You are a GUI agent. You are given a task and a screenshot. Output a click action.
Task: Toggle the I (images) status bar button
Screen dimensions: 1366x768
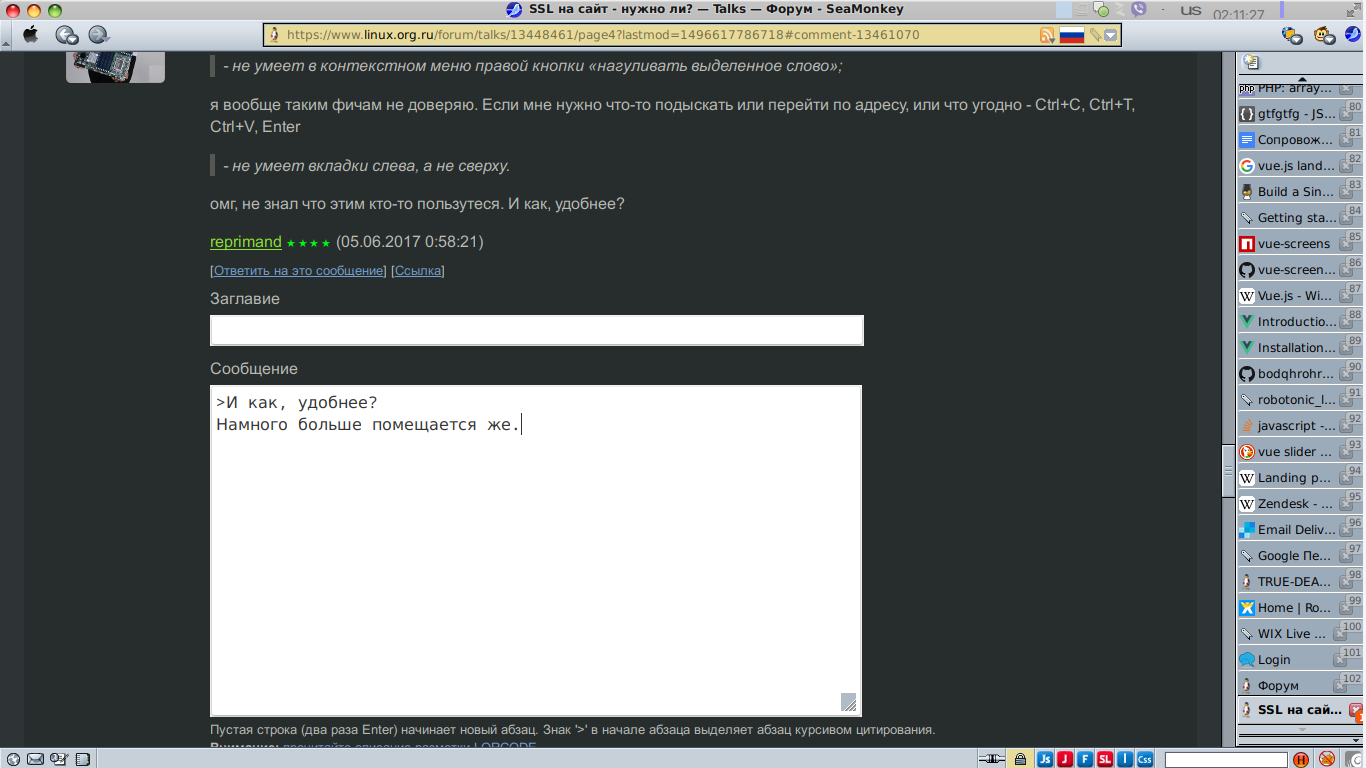(x=1125, y=759)
